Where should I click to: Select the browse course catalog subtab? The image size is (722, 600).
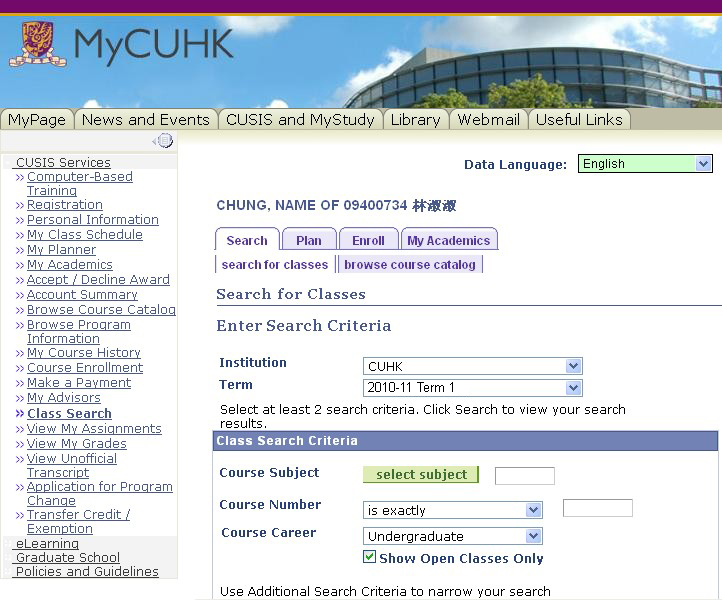click(x=410, y=265)
